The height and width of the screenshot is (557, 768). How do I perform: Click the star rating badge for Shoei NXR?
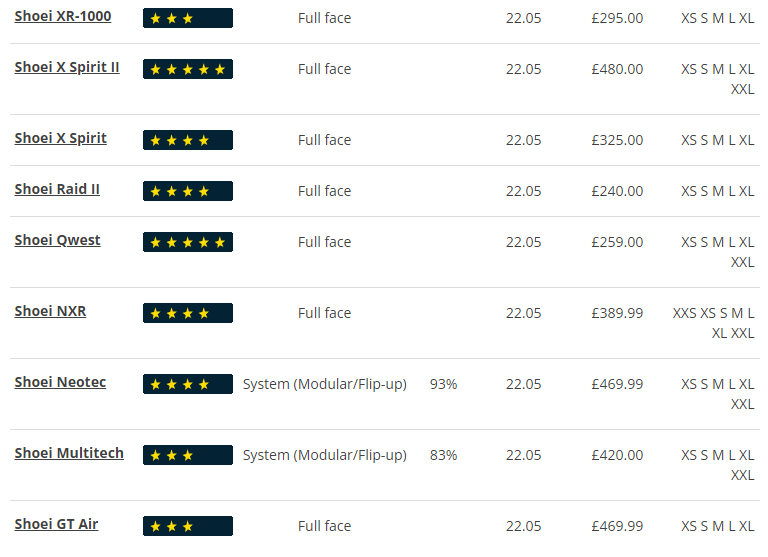click(188, 313)
